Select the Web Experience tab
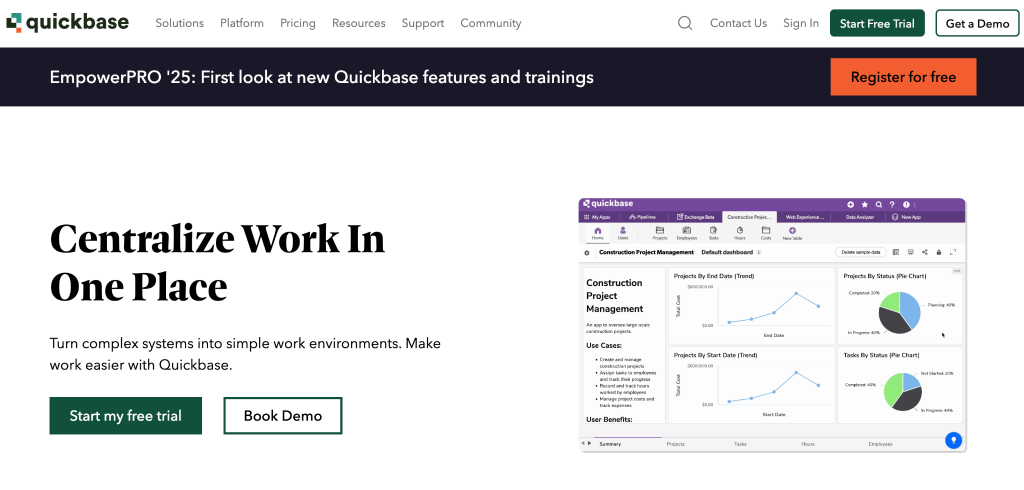 pos(805,217)
